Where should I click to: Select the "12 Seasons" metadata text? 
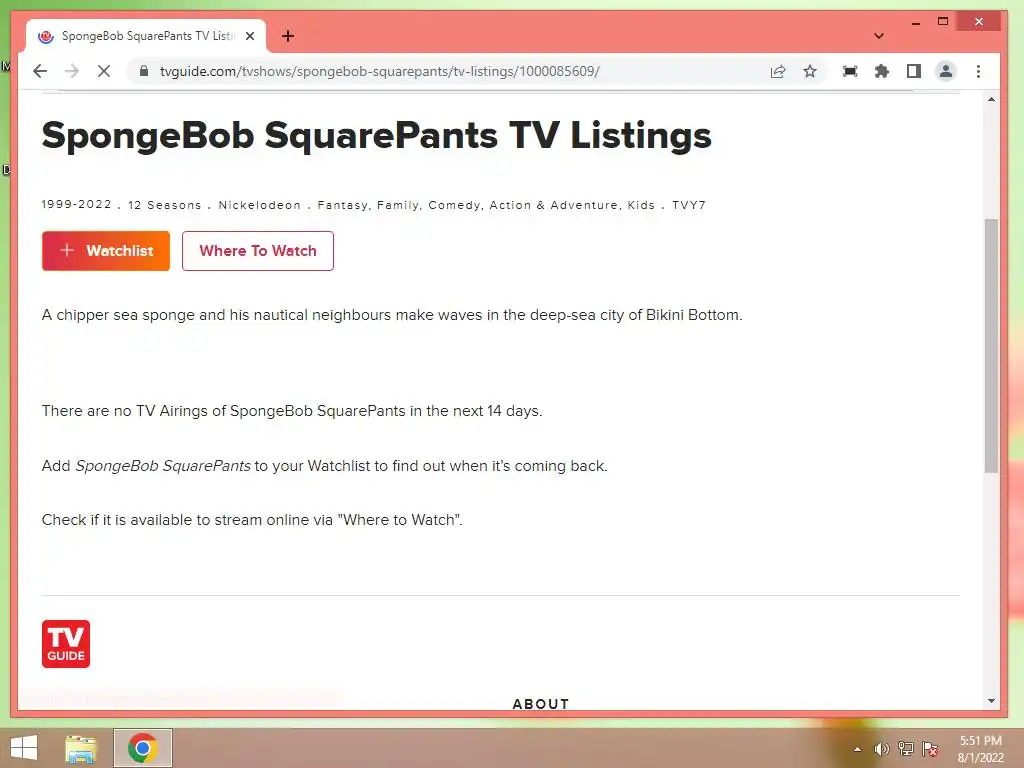pyautogui.click(x=165, y=205)
